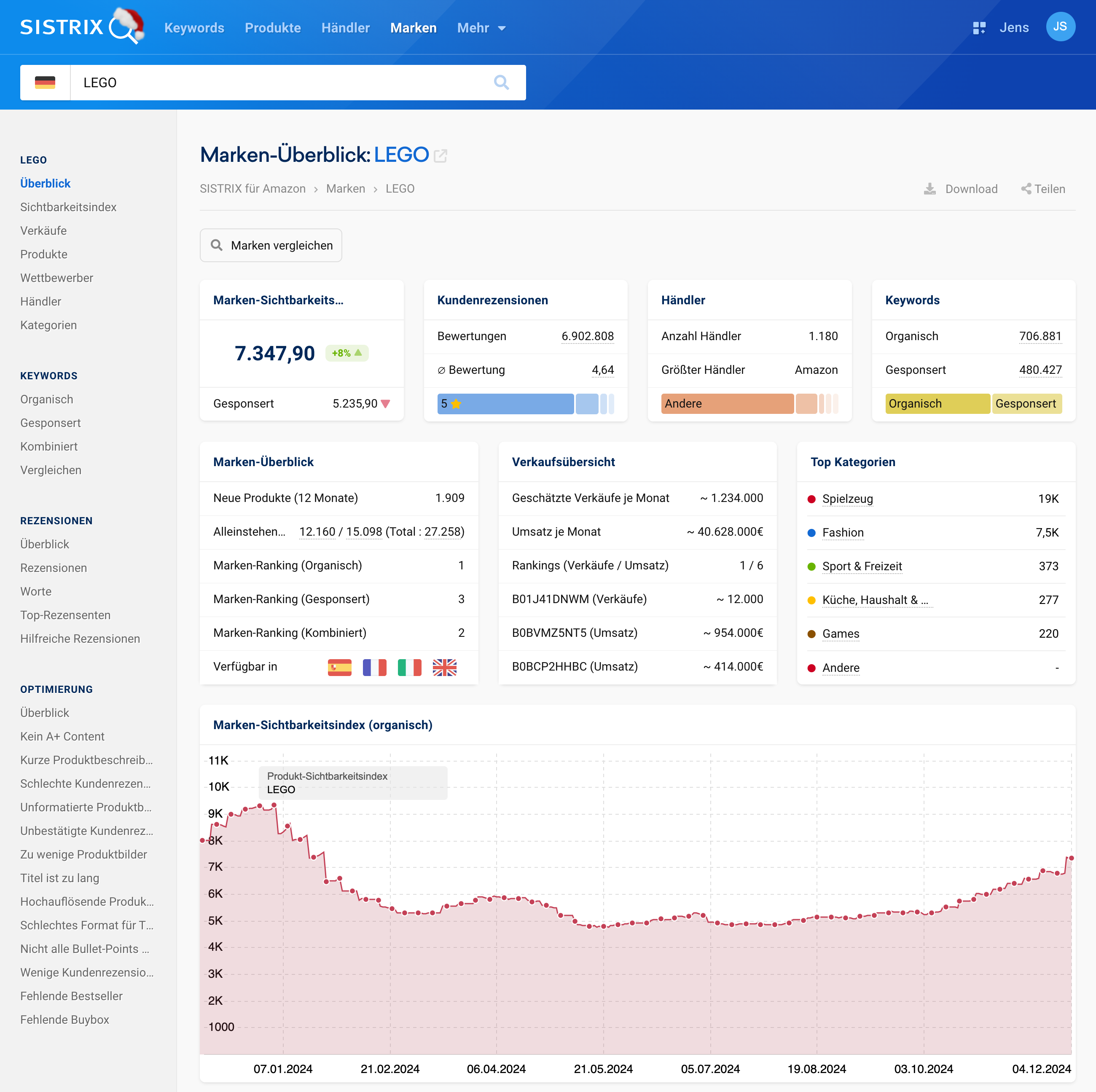The height and width of the screenshot is (1092, 1096).
Task: Open the German flag country selector
Action: click(x=46, y=83)
